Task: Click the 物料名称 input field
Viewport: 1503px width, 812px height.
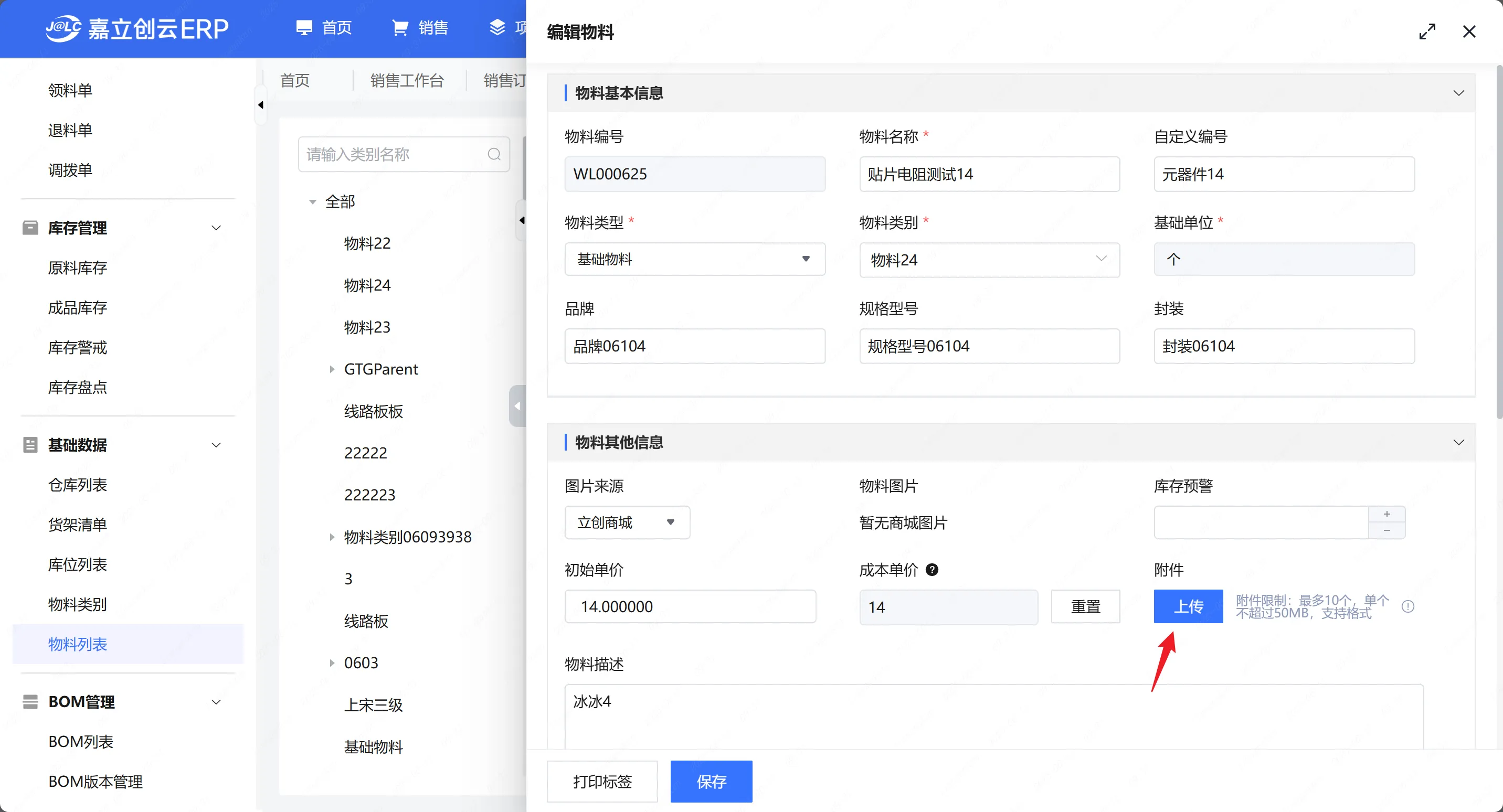Action: (989, 174)
